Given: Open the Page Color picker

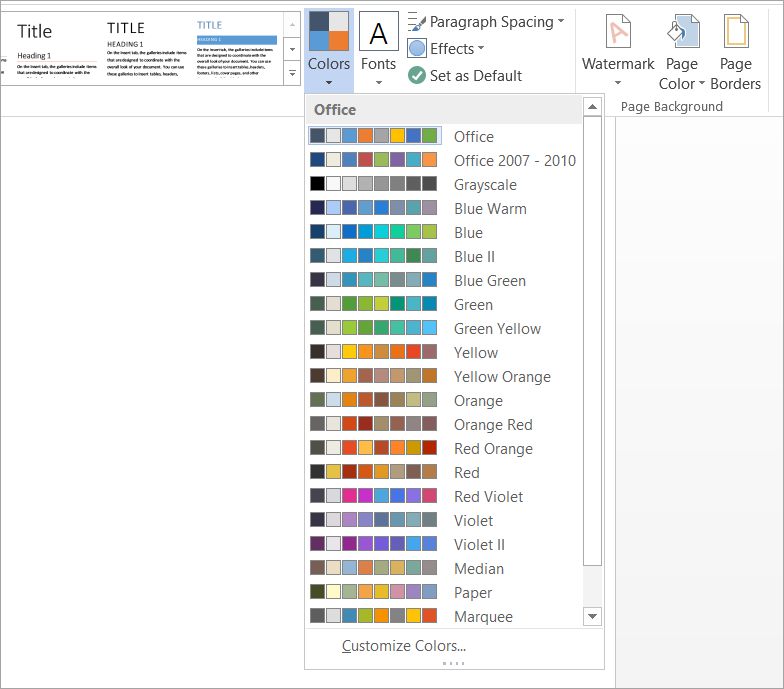Looking at the screenshot, I should [x=682, y=52].
